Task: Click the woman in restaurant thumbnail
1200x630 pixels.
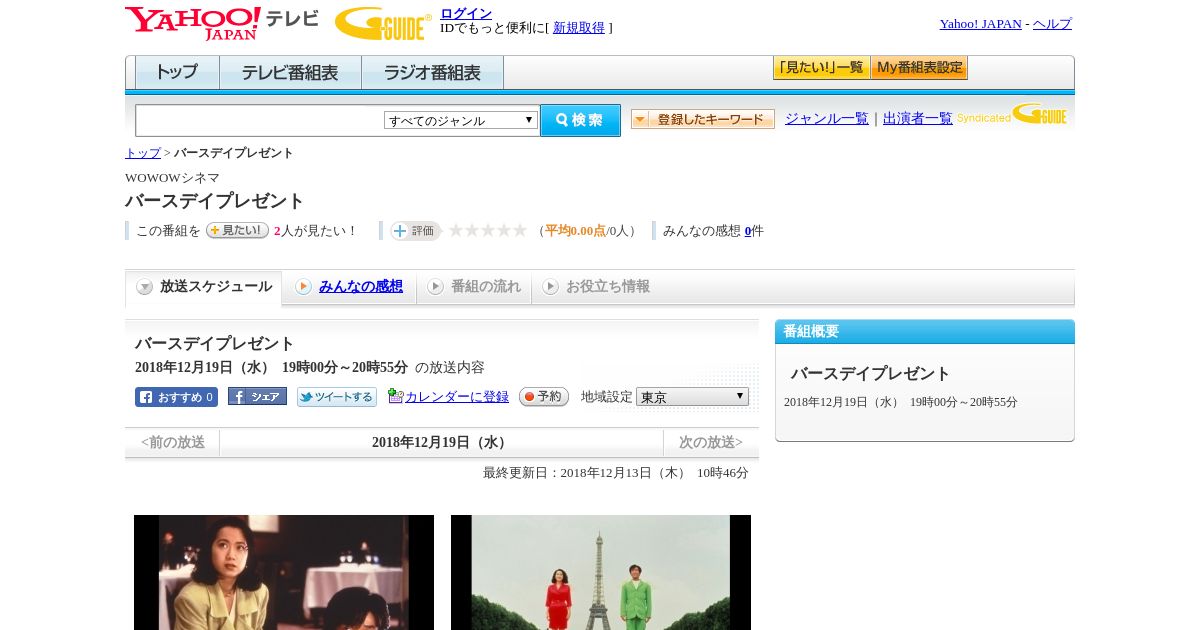Action: point(284,572)
